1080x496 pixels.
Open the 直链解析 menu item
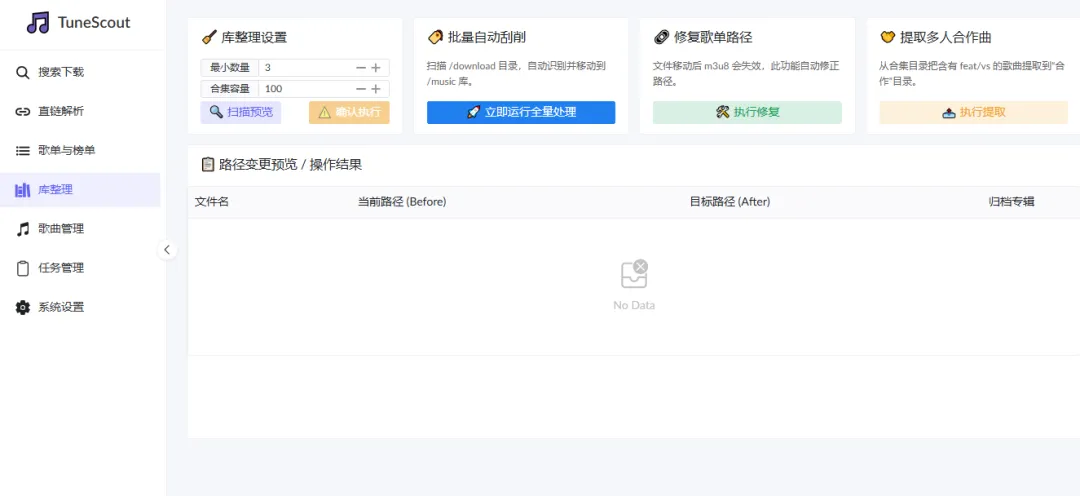tap(80, 112)
